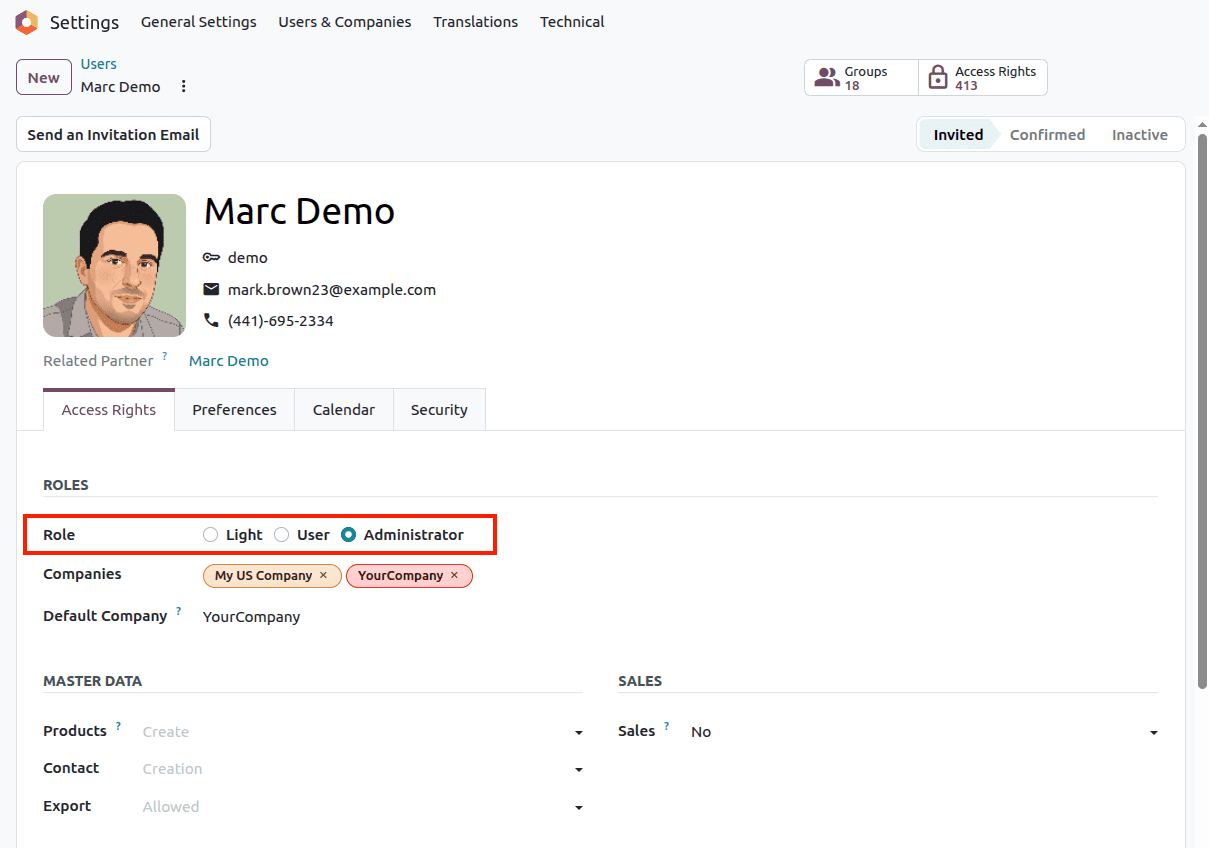The width and height of the screenshot is (1209, 848).
Task: Click the page vertical scrollbar
Action: (x=1202, y=410)
